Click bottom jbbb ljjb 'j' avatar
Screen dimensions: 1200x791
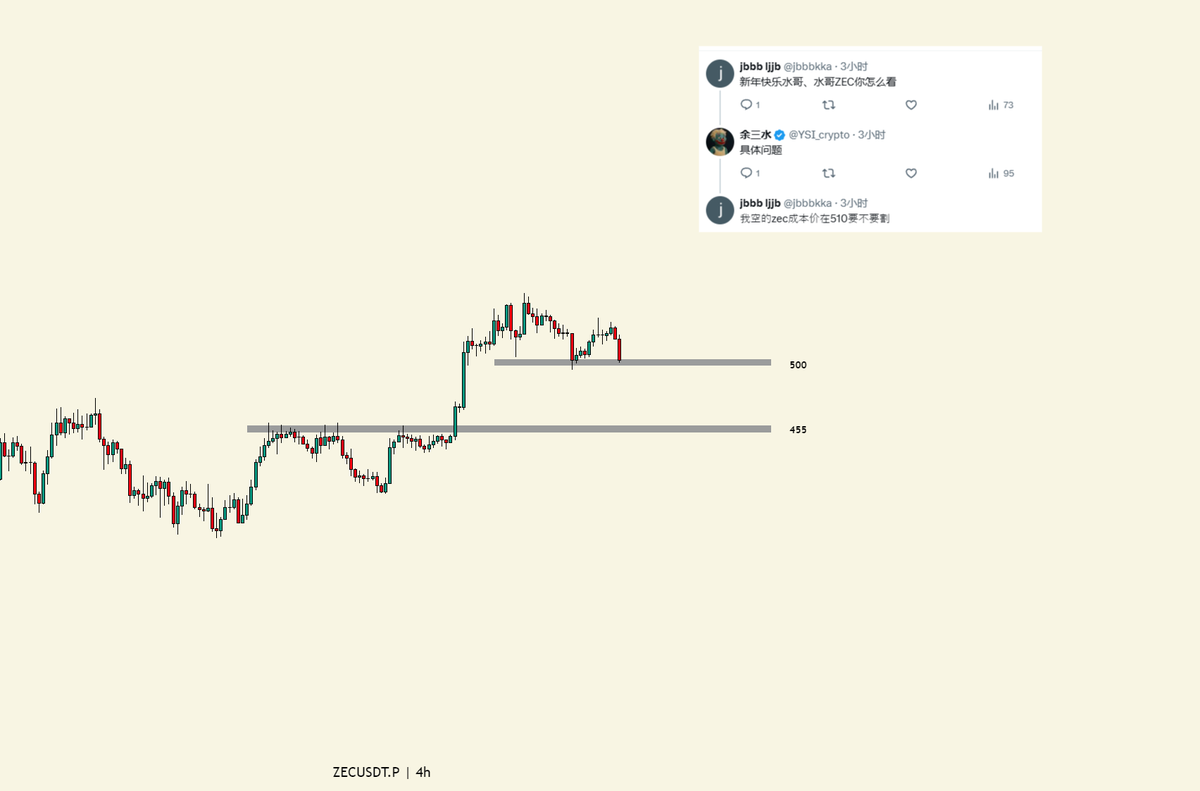(x=720, y=210)
